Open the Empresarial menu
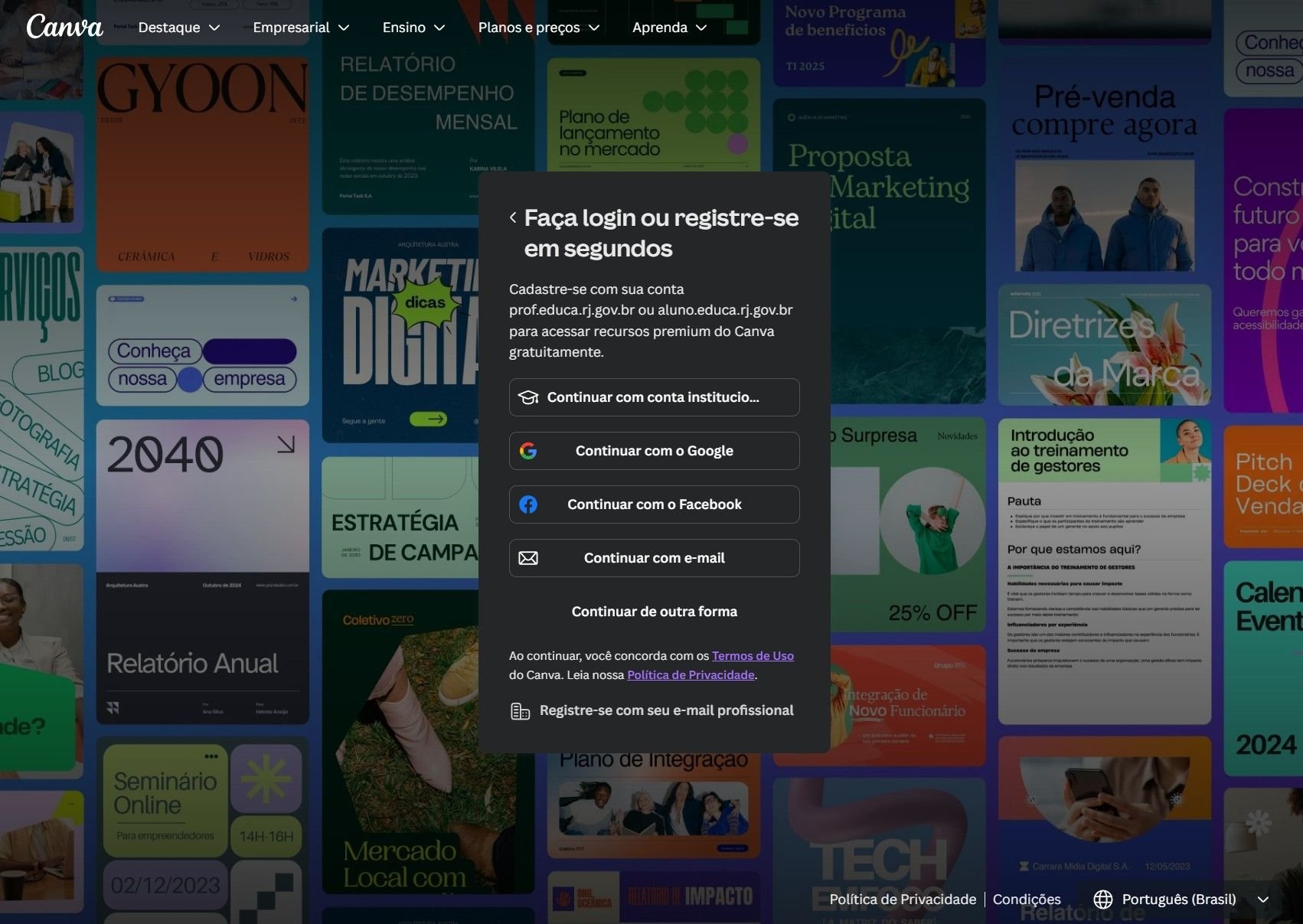 coord(301,28)
